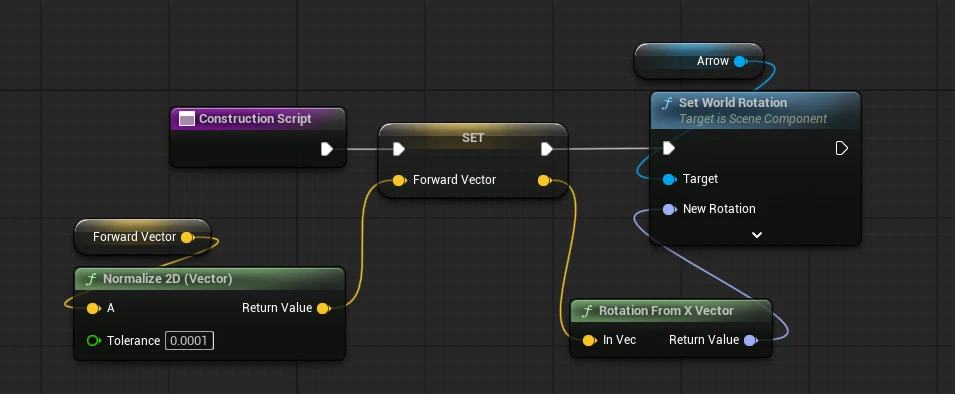Select the Normalize 2D (Vector) node header

coord(210,279)
